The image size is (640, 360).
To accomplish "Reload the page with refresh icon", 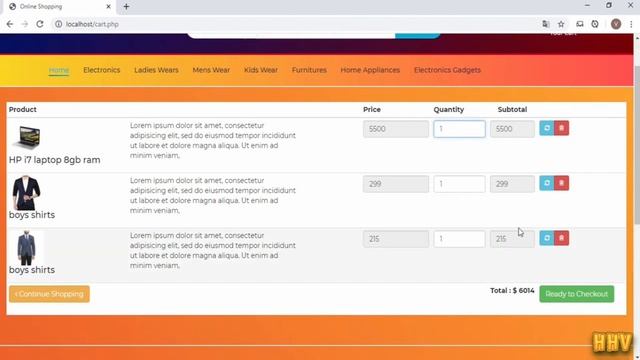I will pos(40,24).
